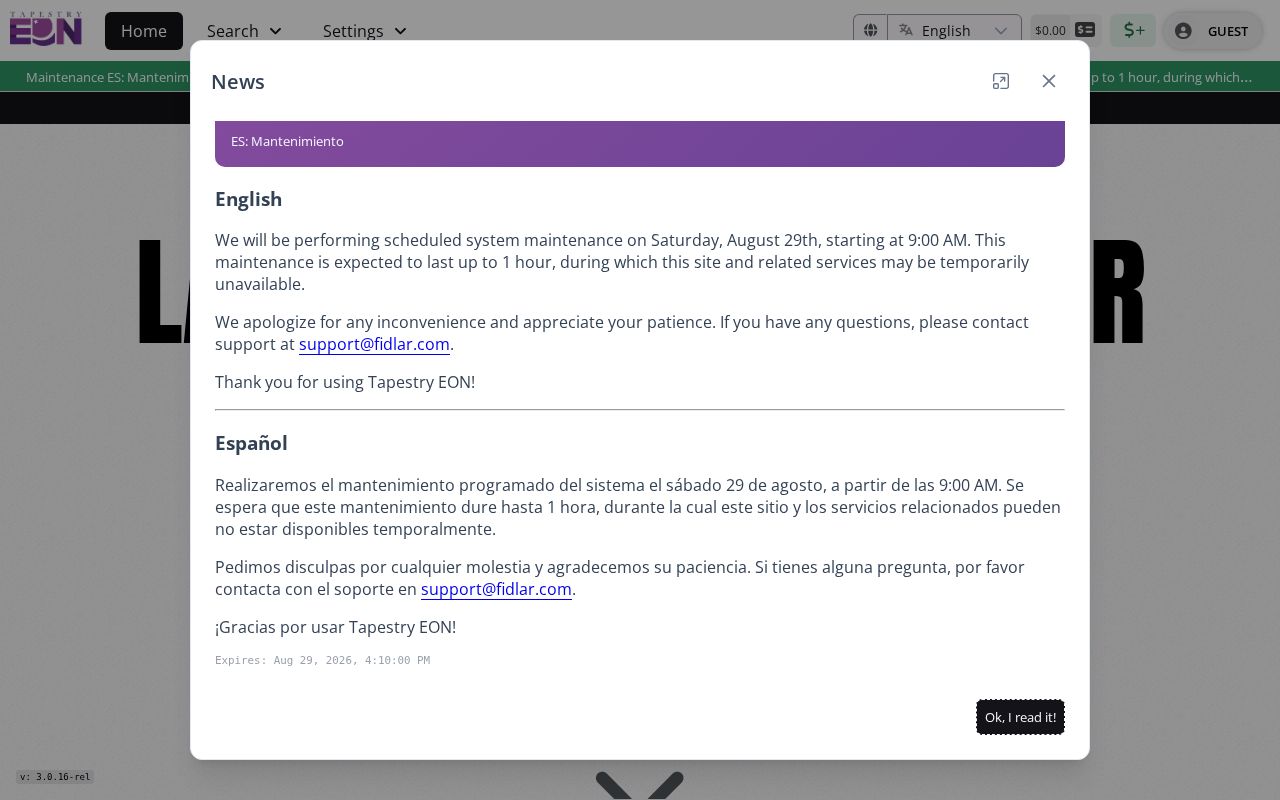Open the account balance card icon

pos(1085,30)
